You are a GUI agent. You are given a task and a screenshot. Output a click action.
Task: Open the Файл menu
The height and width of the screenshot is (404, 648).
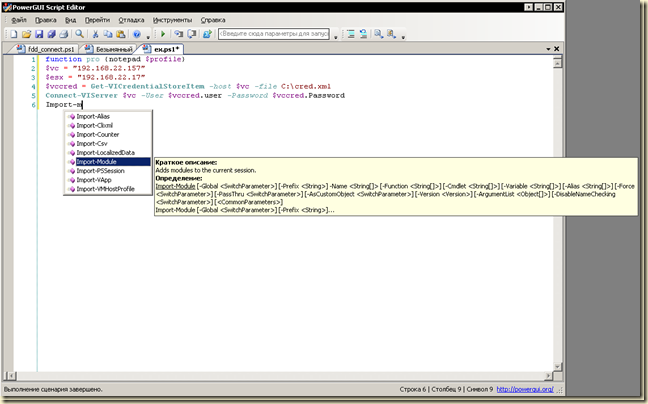pyautogui.click(x=20, y=19)
